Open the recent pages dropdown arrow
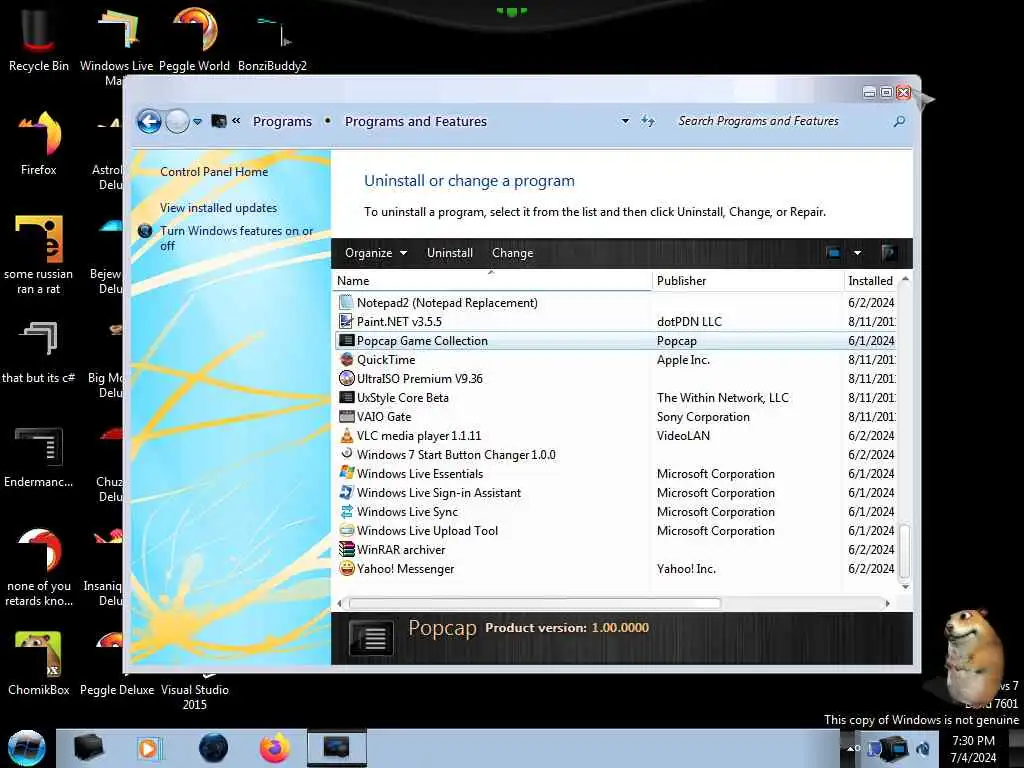 [x=197, y=121]
